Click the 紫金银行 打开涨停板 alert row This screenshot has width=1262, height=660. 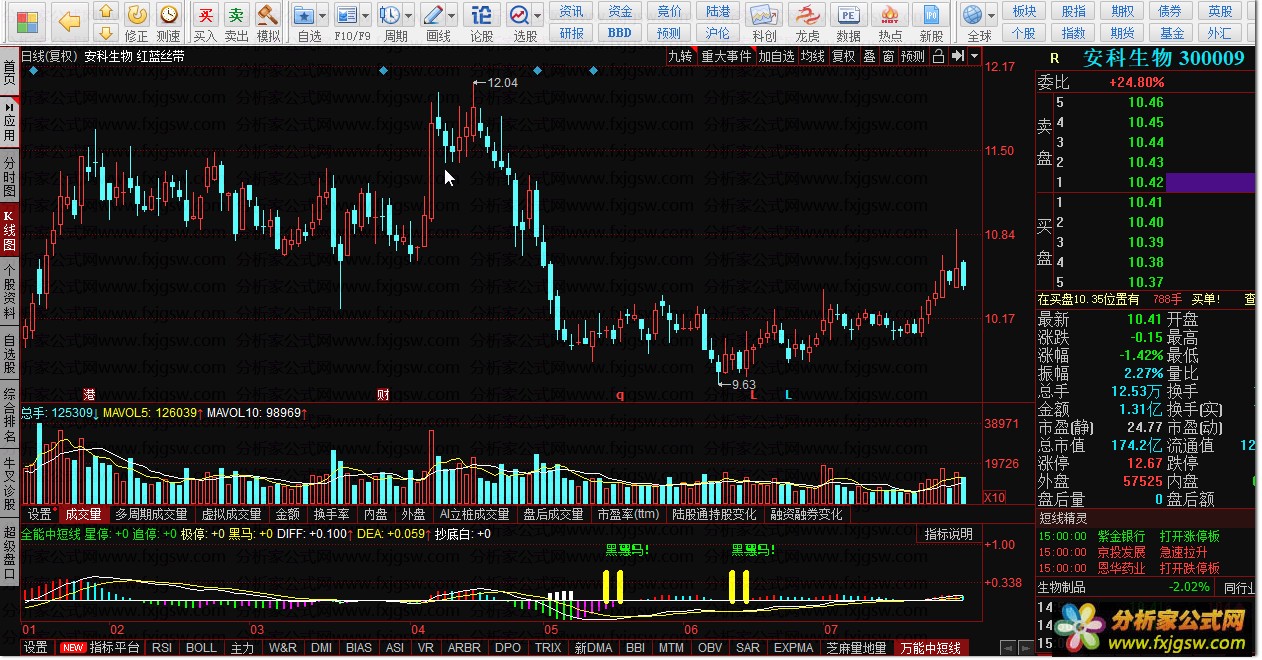pyautogui.click(x=1146, y=537)
